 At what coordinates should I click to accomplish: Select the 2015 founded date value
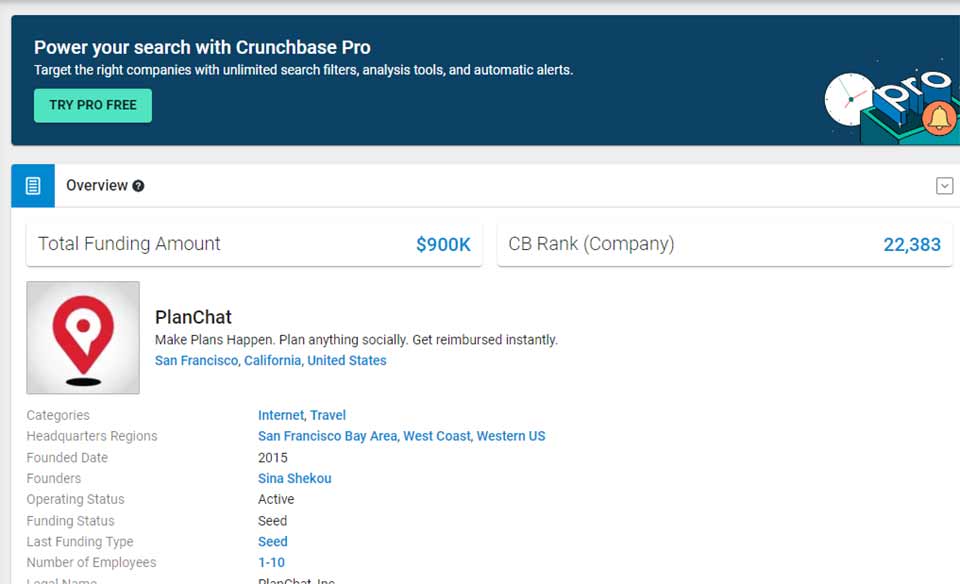[x=272, y=457]
